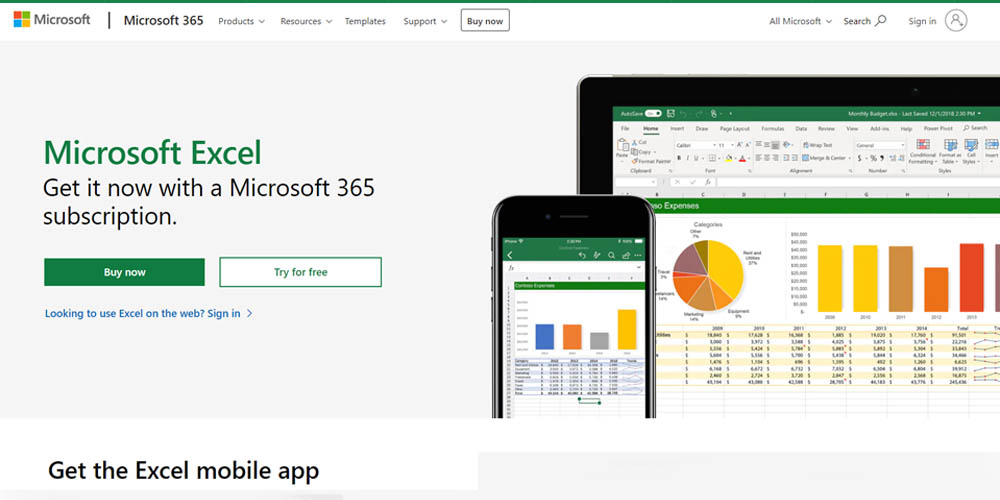This screenshot has height=500, width=1000.
Task: Select Data tab in tablet Excel ribbon
Action: click(801, 128)
